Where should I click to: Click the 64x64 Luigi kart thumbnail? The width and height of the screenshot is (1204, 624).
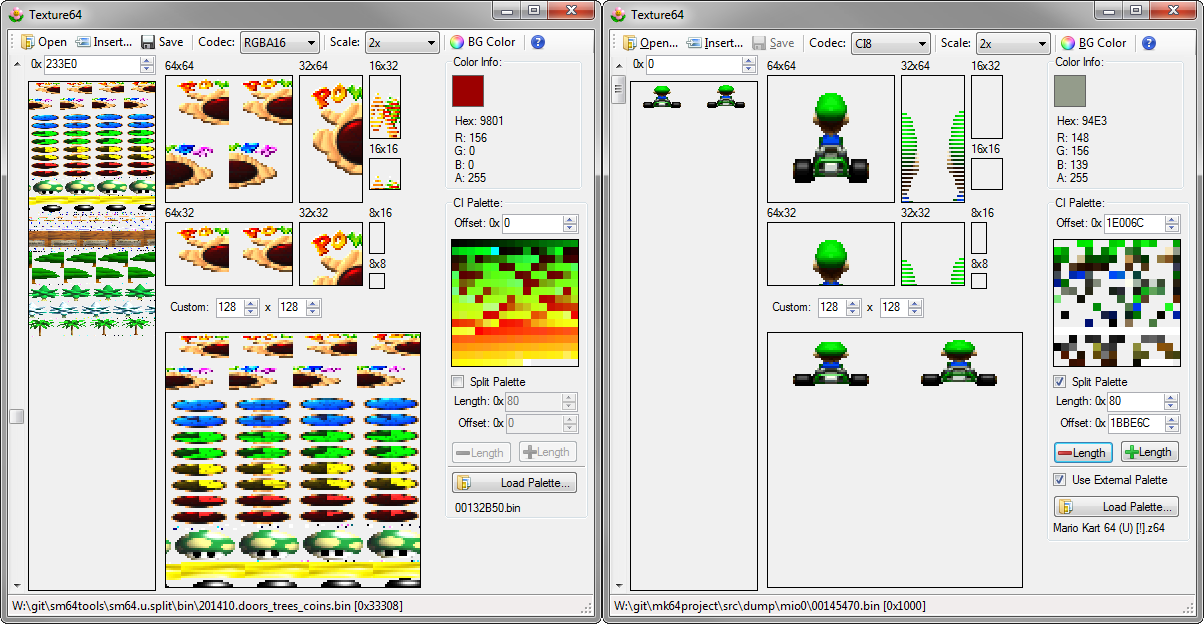(830, 139)
